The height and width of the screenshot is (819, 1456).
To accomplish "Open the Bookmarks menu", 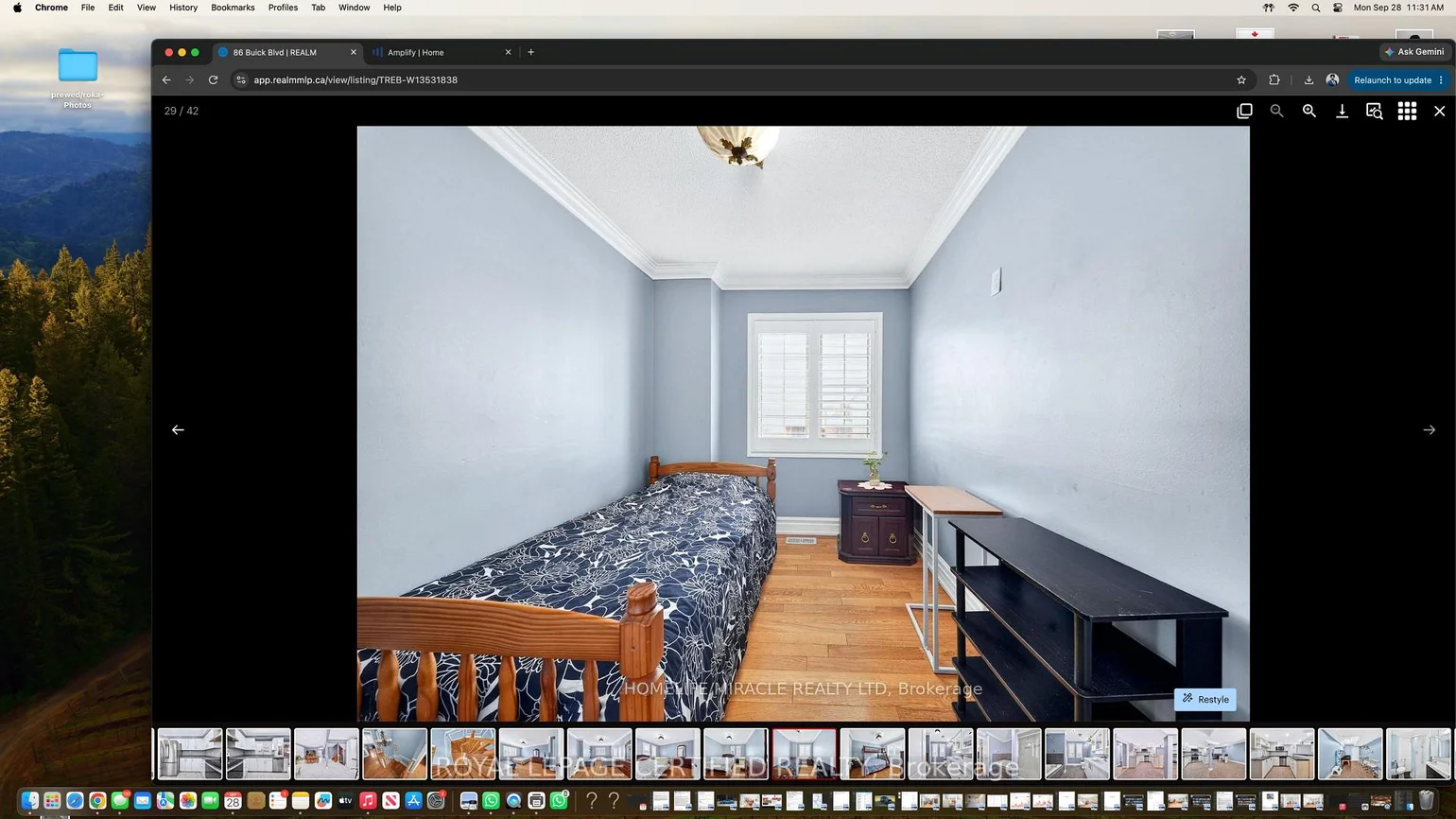I will (x=233, y=8).
